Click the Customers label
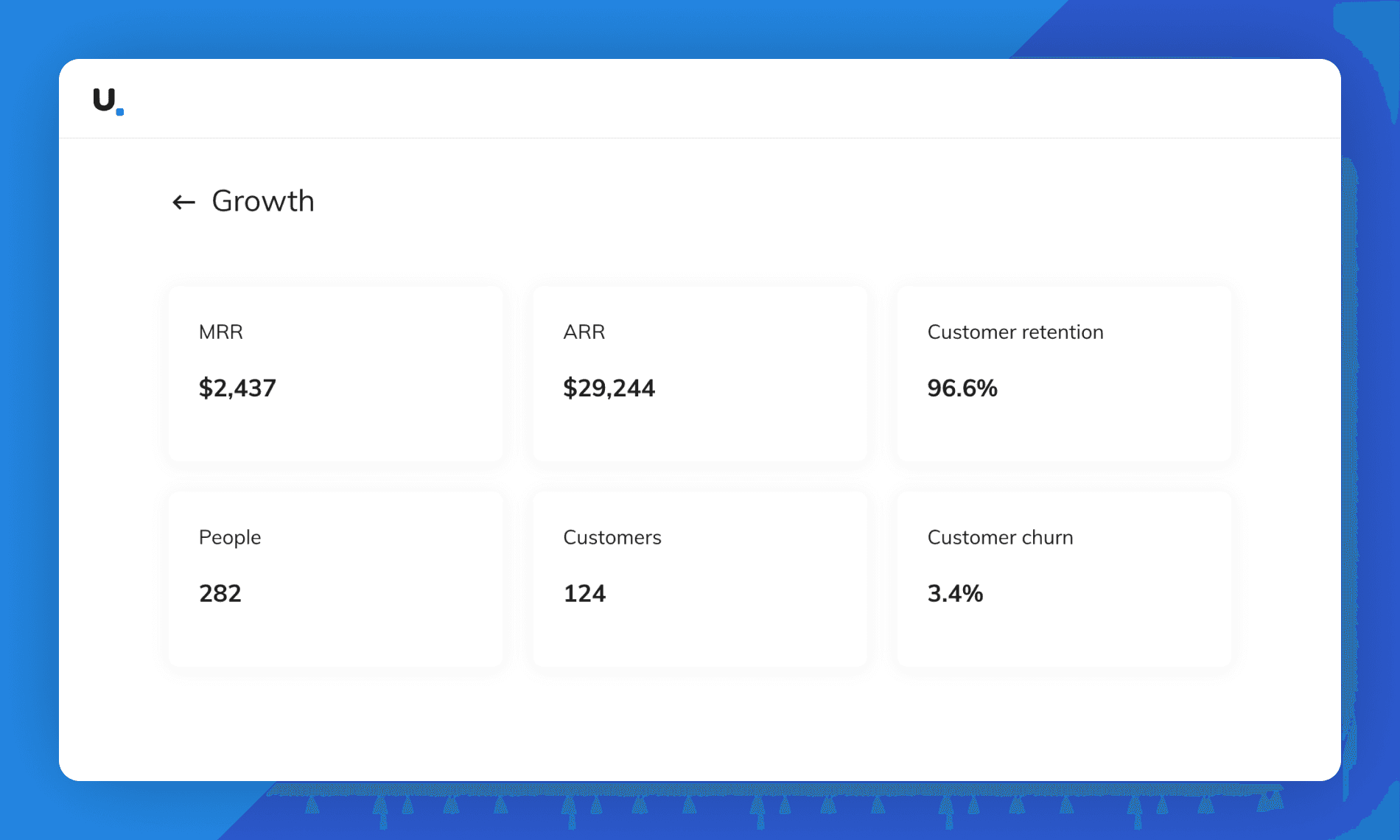This screenshot has height=840, width=1400. [x=612, y=537]
